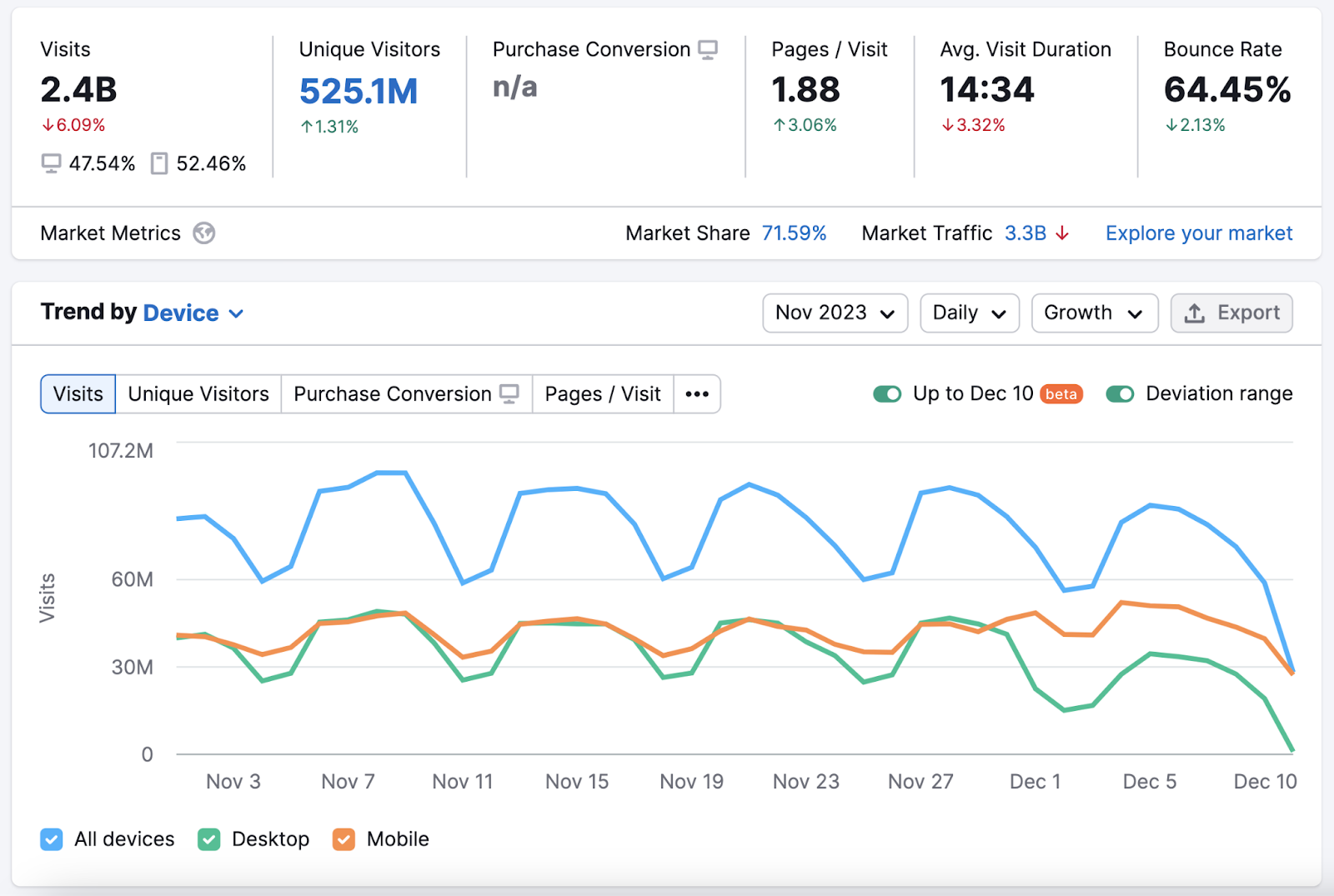Image resolution: width=1334 pixels, height=896 pixels.
Task: Click the 71.59% Market Share link
Action: 794,233
